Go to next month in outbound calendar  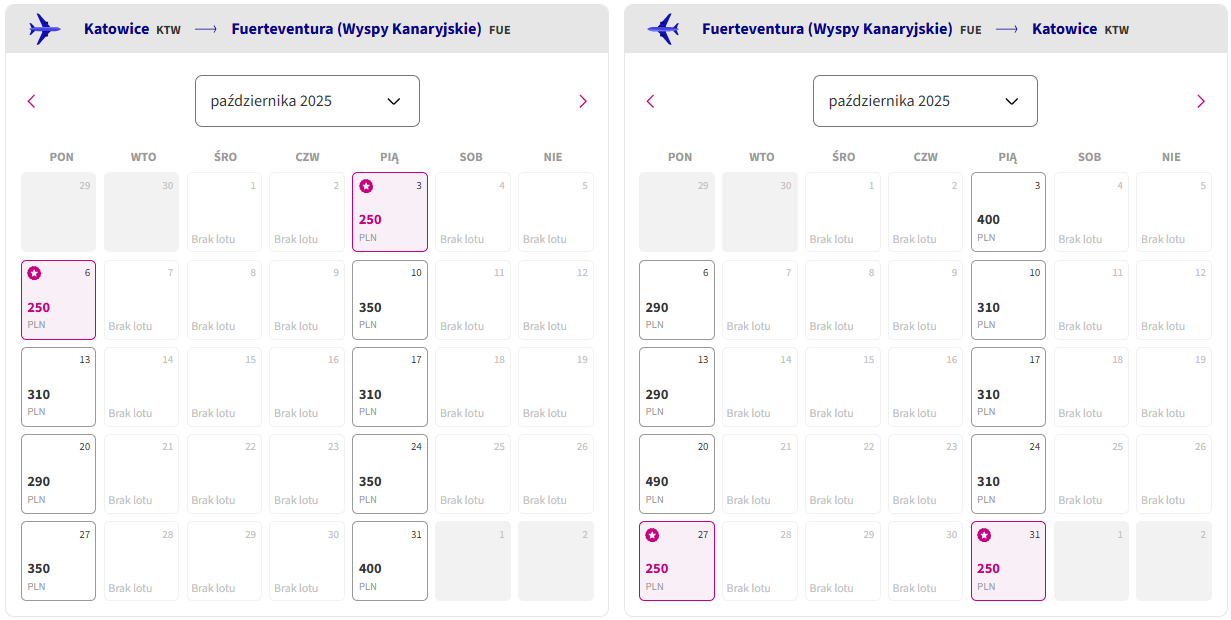point(583,101)
